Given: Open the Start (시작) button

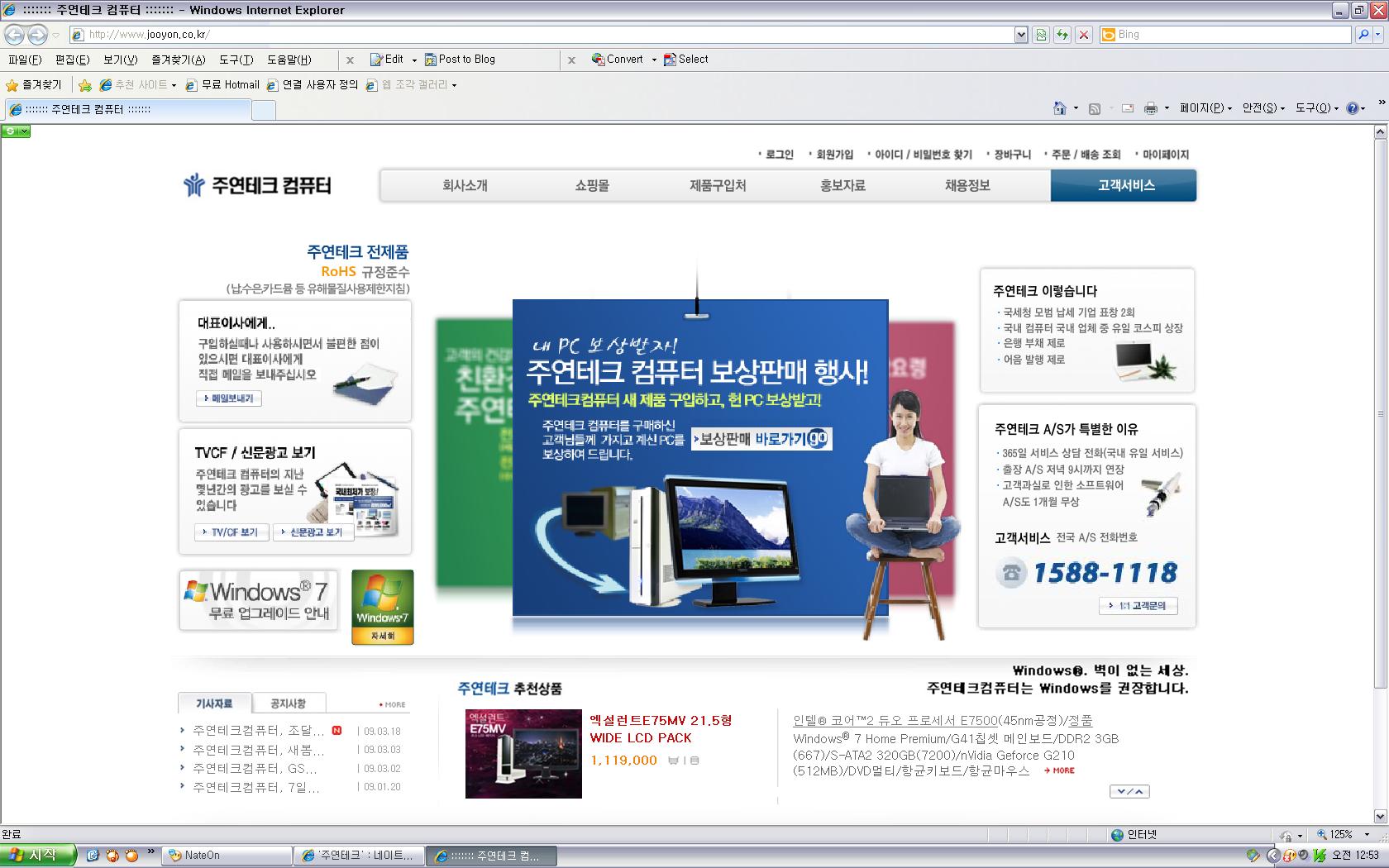Looking at the screenshot, I should [38, 856].
